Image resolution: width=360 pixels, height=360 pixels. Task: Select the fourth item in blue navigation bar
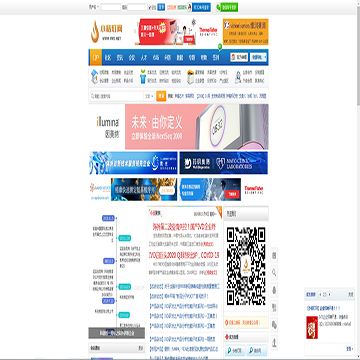[132, 58]
